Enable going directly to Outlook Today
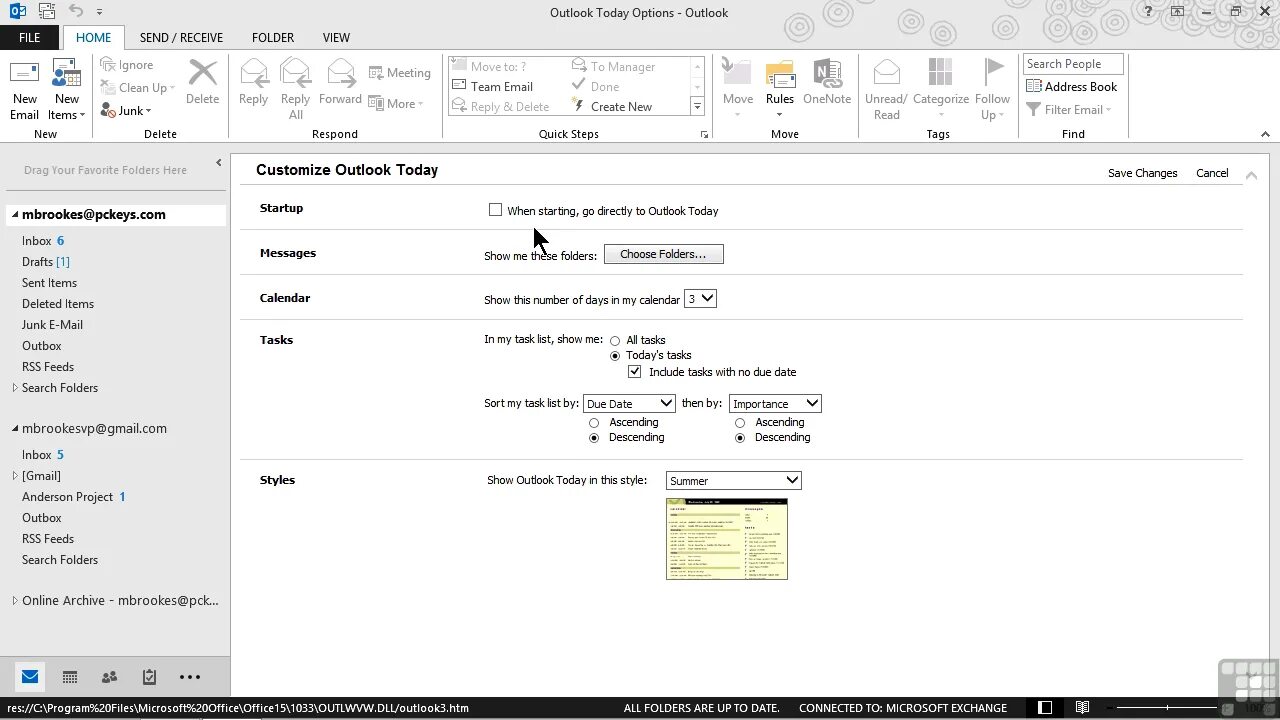 click(x=495, y=210)
